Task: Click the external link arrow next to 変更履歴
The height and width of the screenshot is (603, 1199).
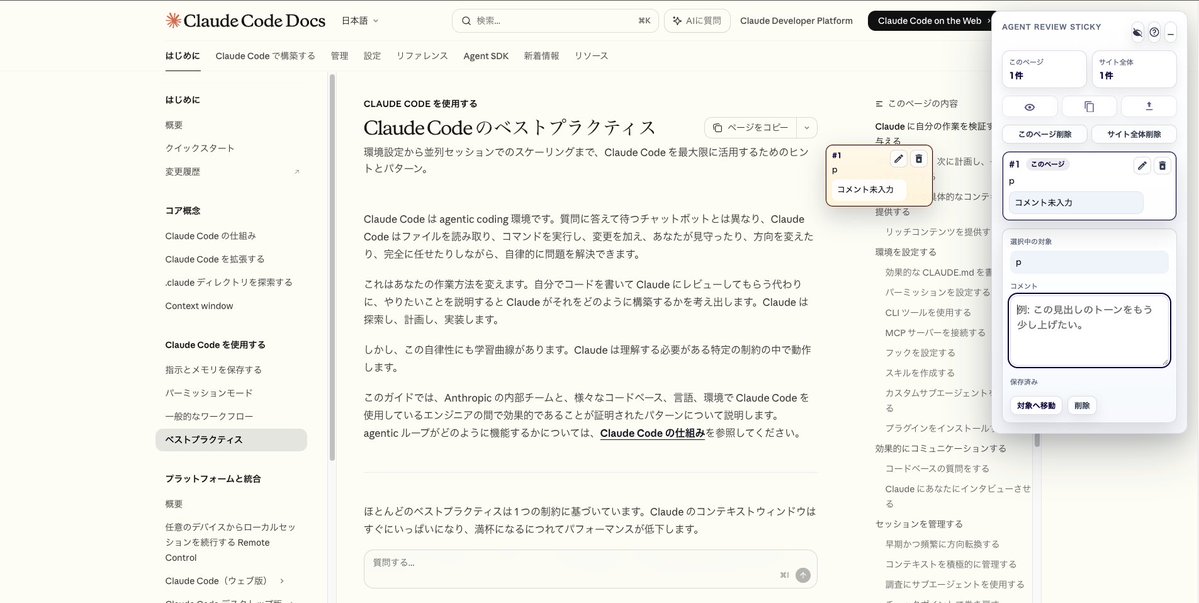Action: tap(297, 172)
